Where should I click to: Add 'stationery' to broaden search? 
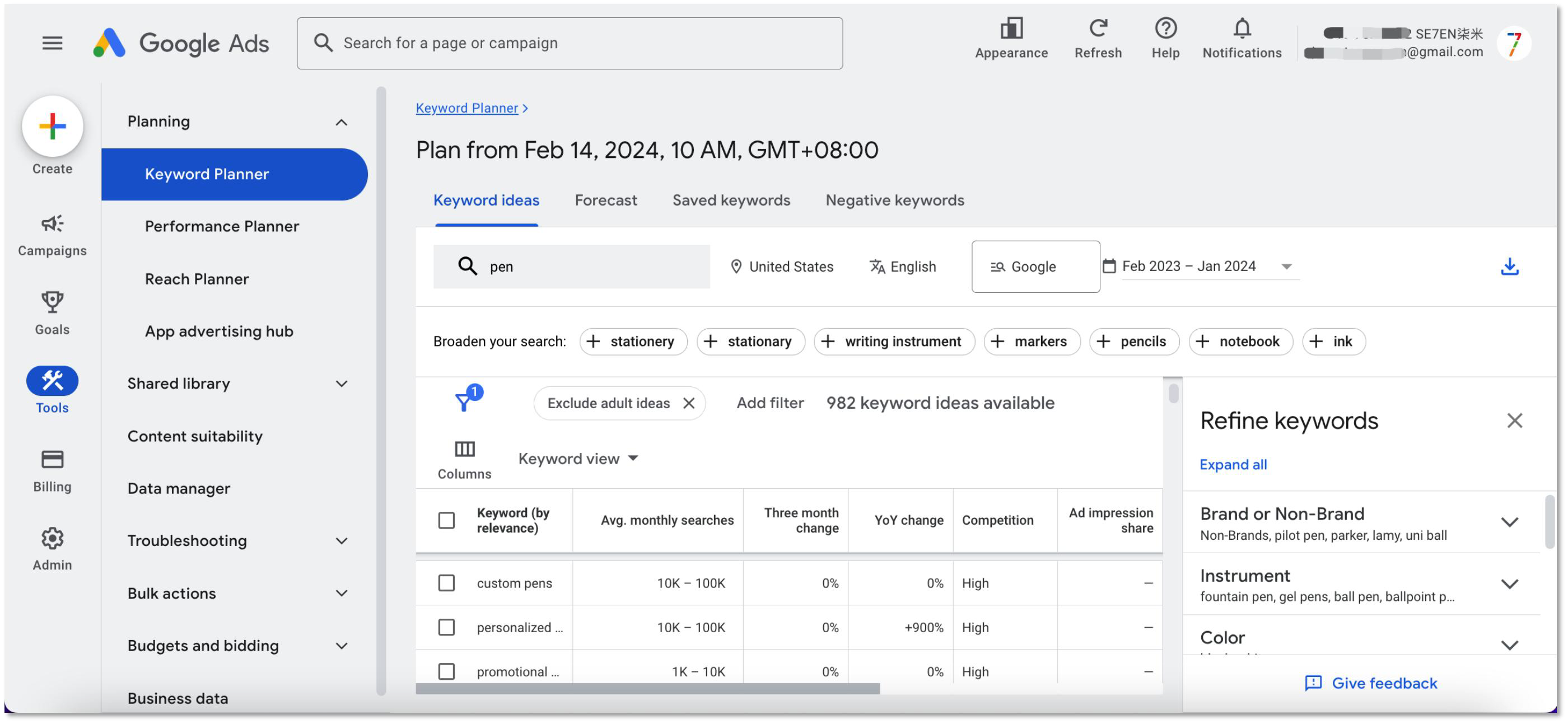tap(633, 342)
